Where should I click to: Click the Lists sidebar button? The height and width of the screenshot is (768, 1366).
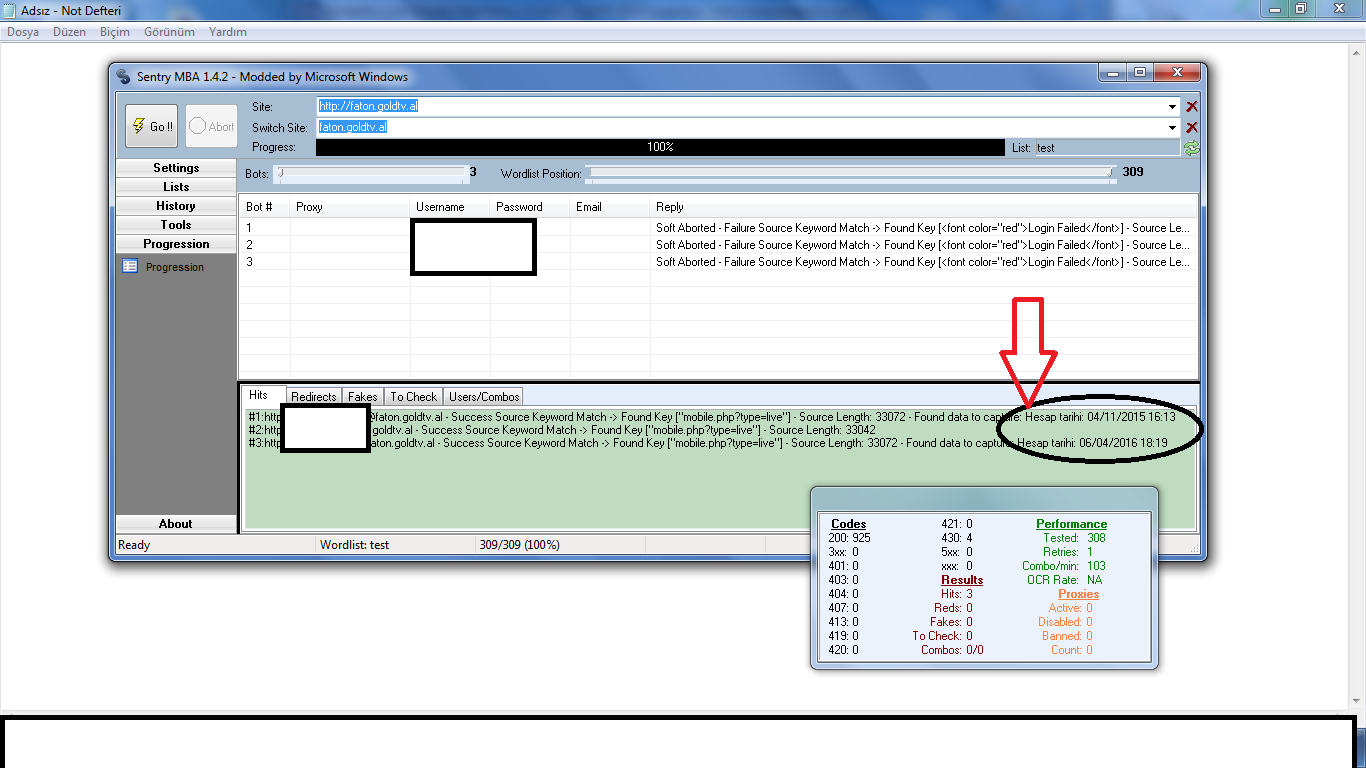(x=176, y=187)
